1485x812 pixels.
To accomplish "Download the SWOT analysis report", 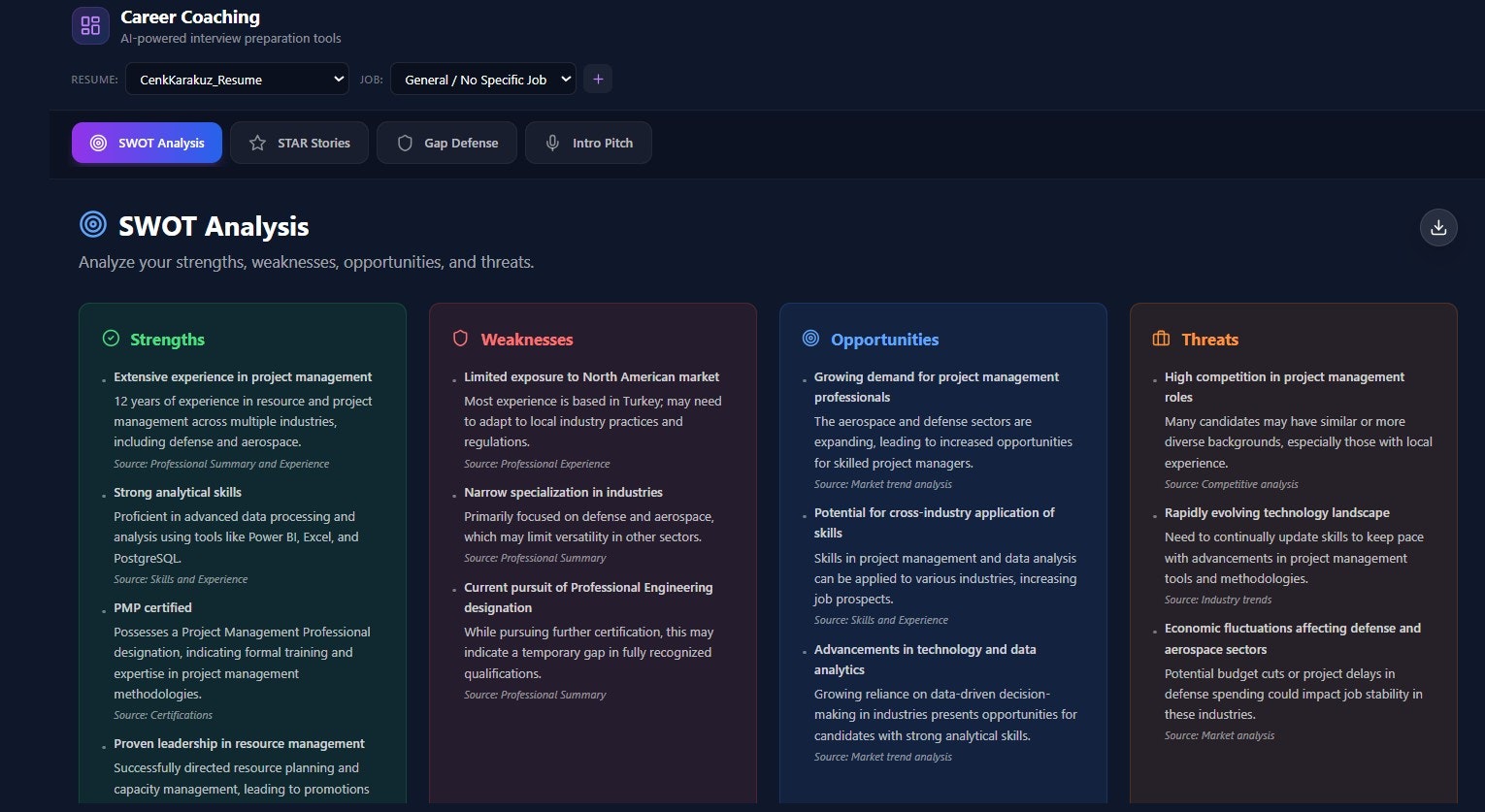I will tap(1438, 227).
